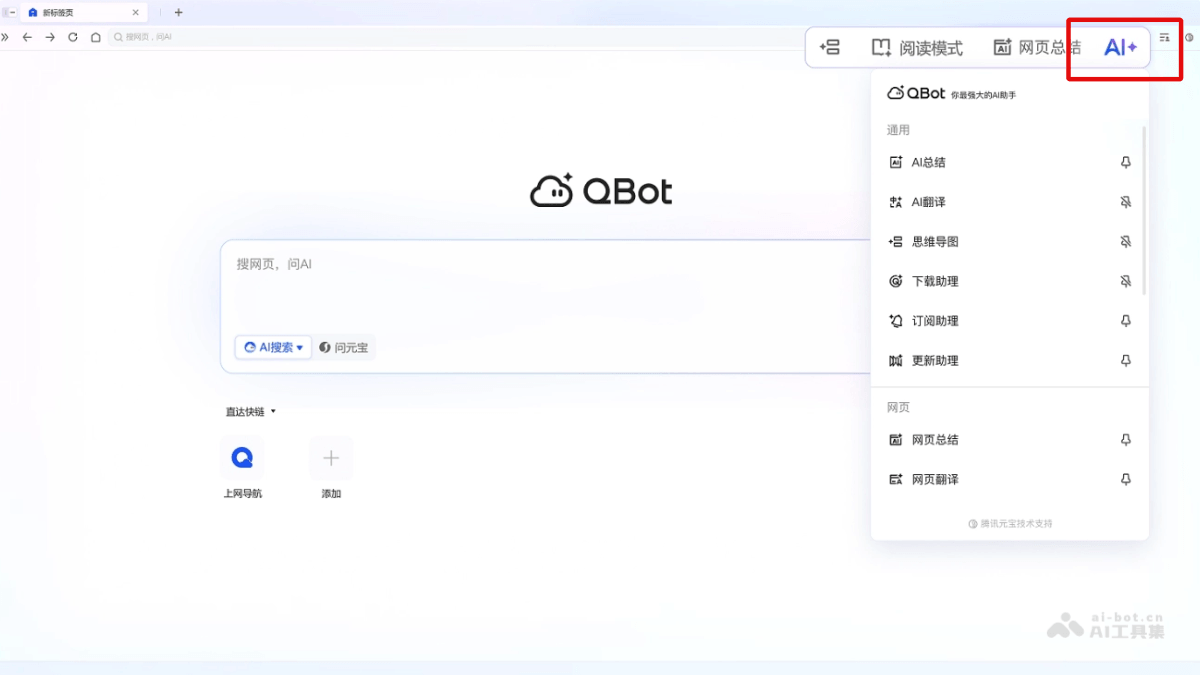Click the QBot panel vertical scrollbar
Viewport: 1200px width, 675px height.
pos(1144,210)
